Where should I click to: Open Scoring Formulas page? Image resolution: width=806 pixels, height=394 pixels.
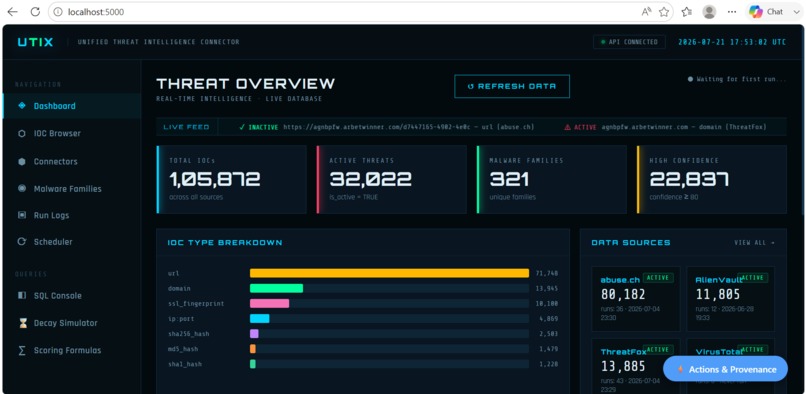pos(72,350)
